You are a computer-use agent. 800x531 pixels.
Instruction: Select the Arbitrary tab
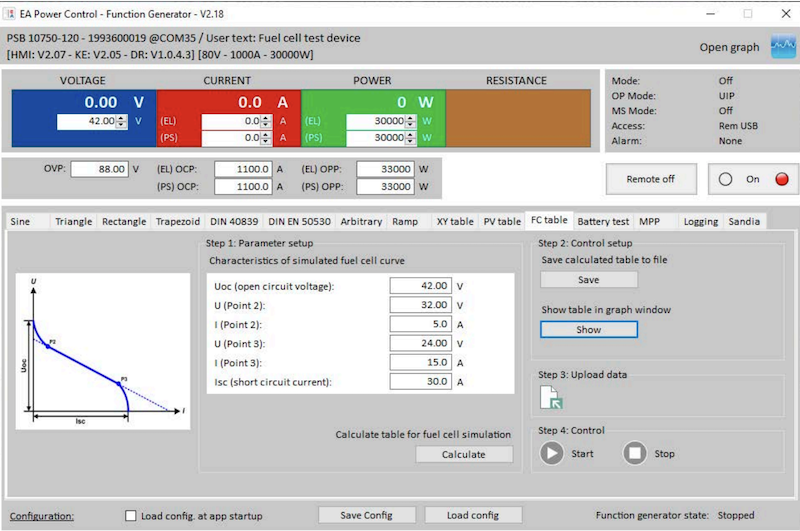(361, 221)
